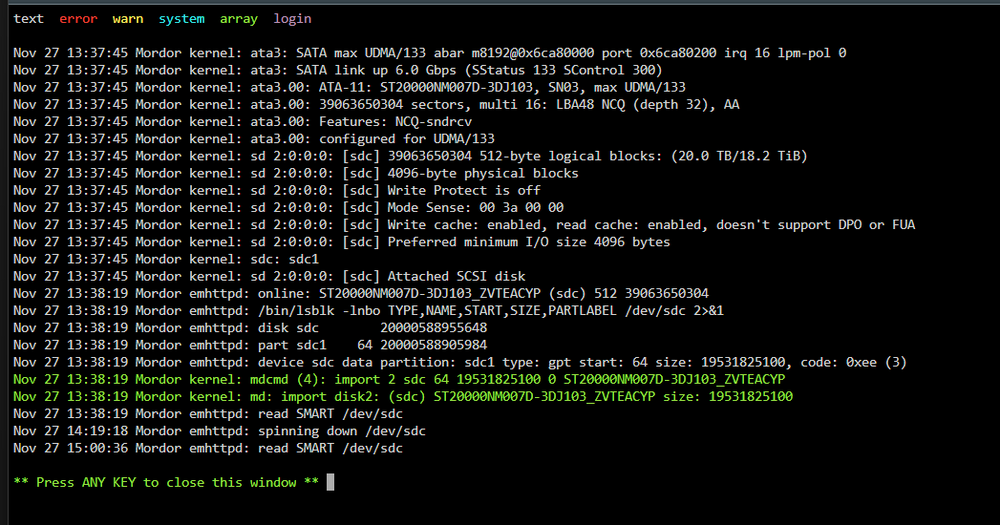Select the purple 'login' legend label
The height and width of the screenshot is (525, 1000).
pyautogui.click(x=293, y=18)
